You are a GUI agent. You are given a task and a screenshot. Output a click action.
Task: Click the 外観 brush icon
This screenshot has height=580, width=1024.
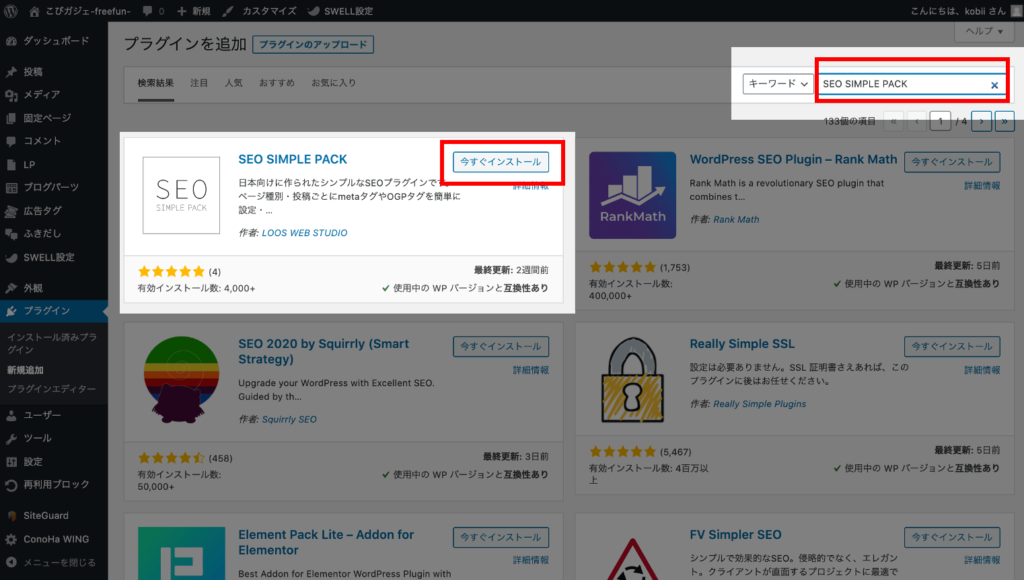coord(11,288)
